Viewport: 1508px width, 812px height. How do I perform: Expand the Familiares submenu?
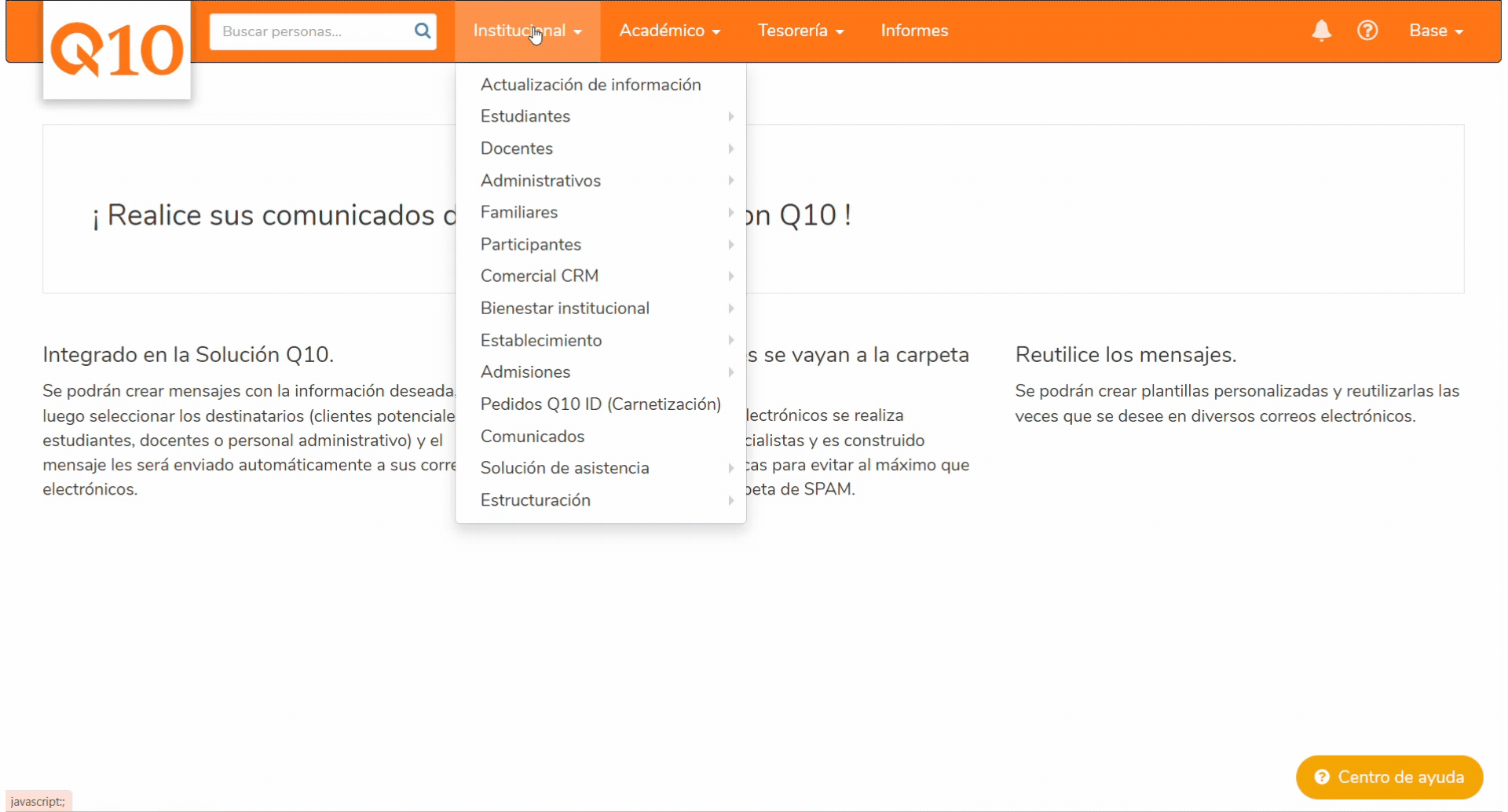point(600,212)
